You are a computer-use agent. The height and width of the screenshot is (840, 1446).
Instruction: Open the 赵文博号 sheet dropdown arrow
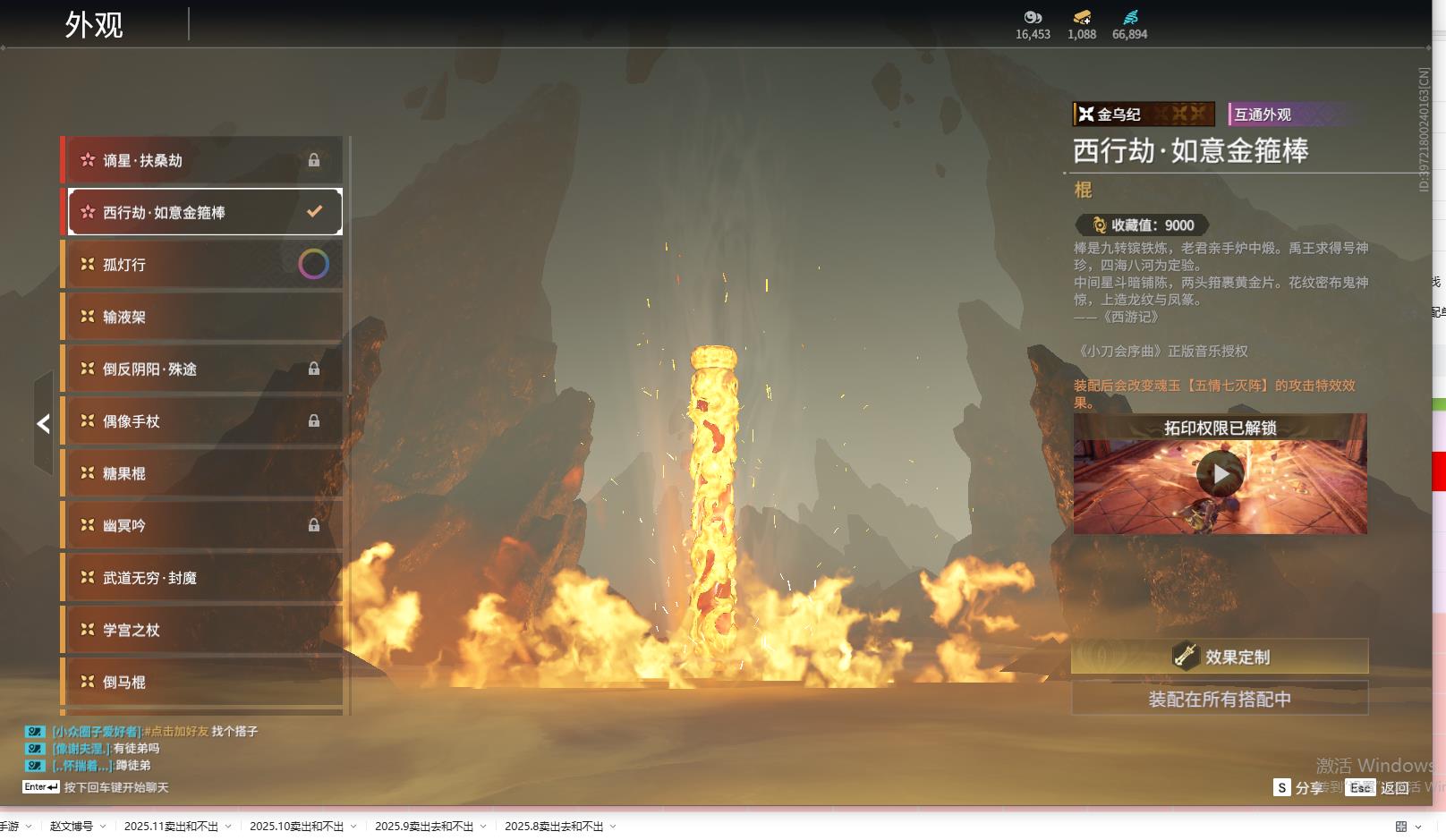[103, 827]
